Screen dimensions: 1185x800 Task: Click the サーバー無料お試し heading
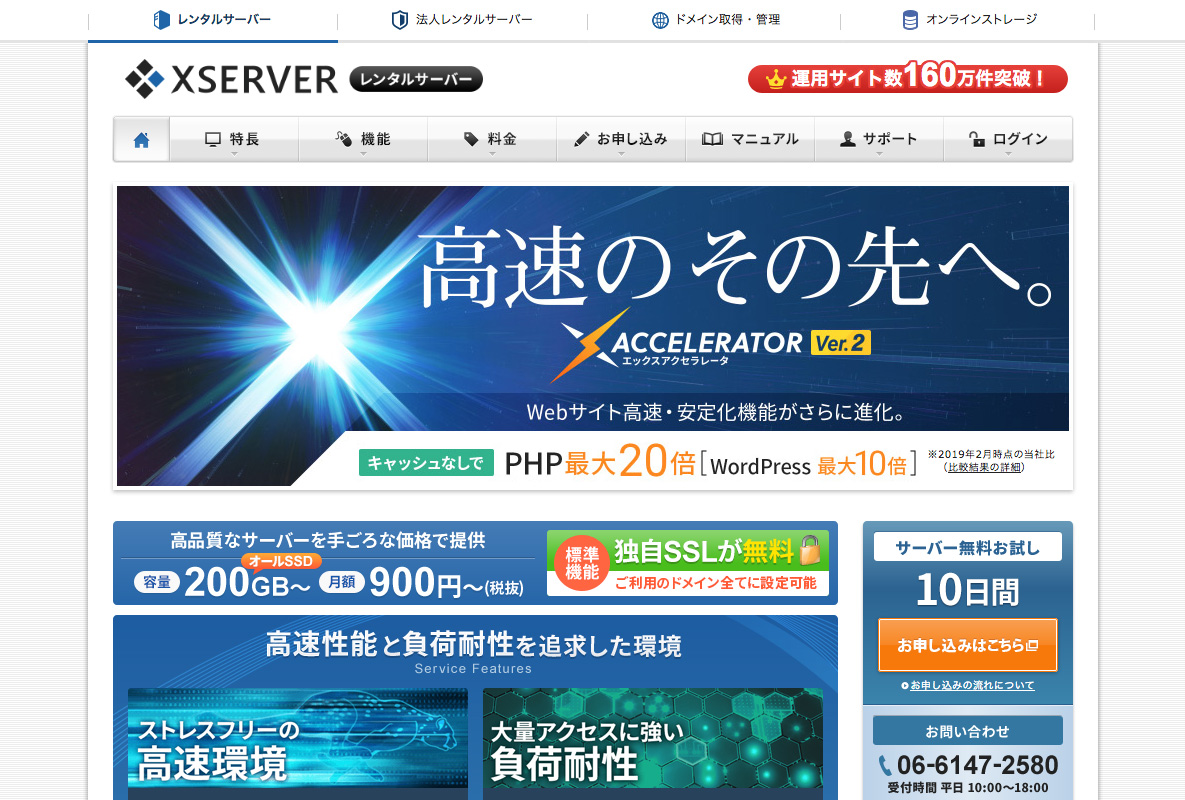click(967, 547)
